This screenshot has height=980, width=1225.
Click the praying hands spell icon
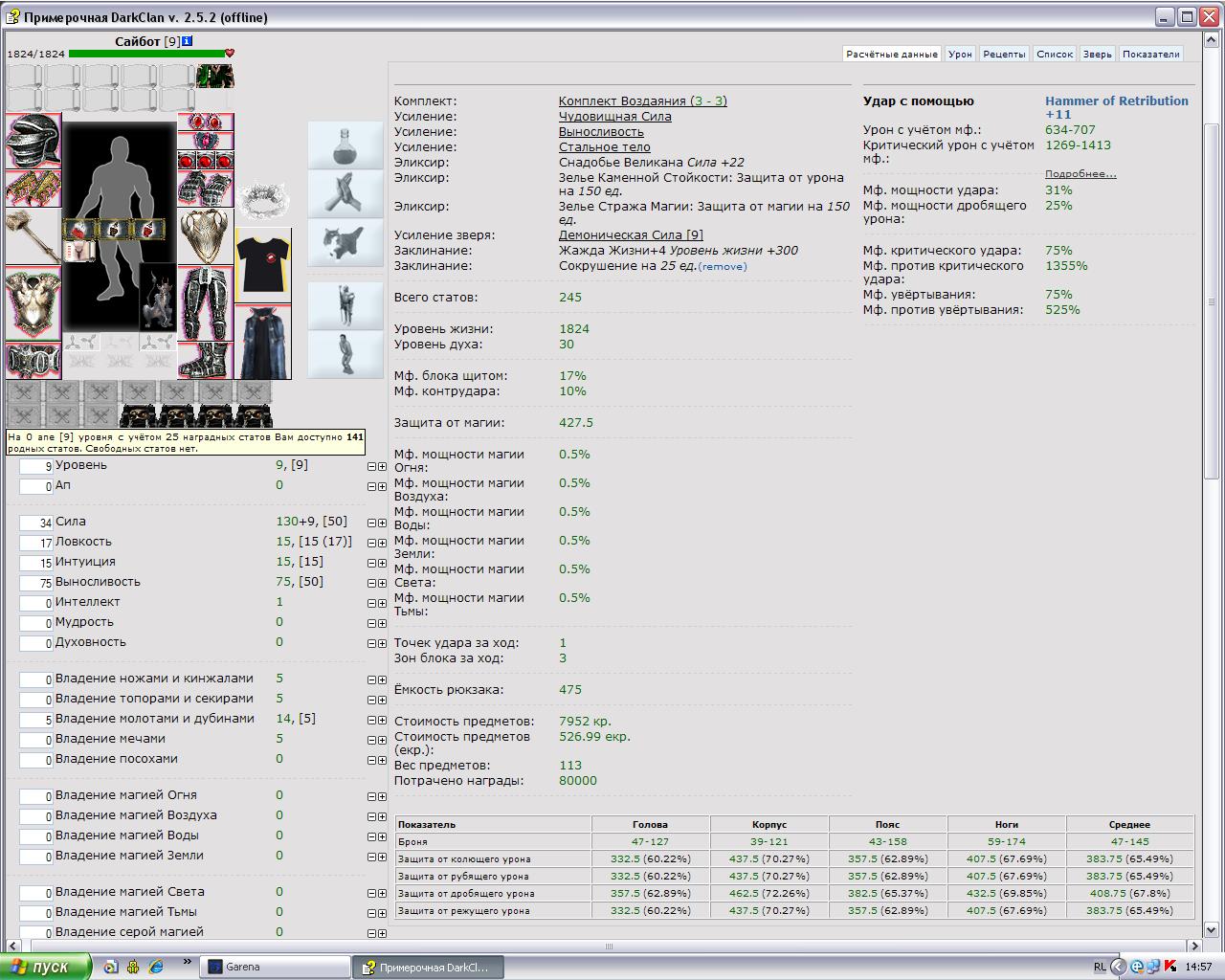tap(345, 193)
